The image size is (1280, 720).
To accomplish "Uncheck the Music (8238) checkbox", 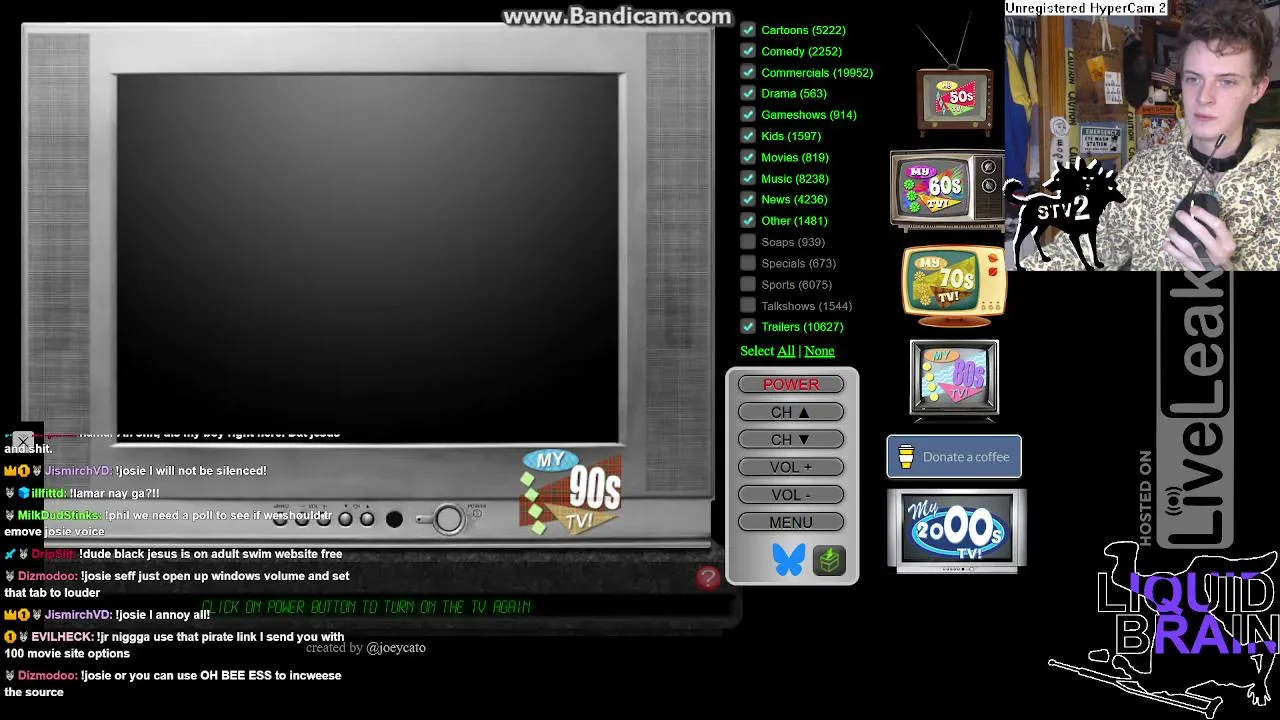I will (x=748, y=178).
